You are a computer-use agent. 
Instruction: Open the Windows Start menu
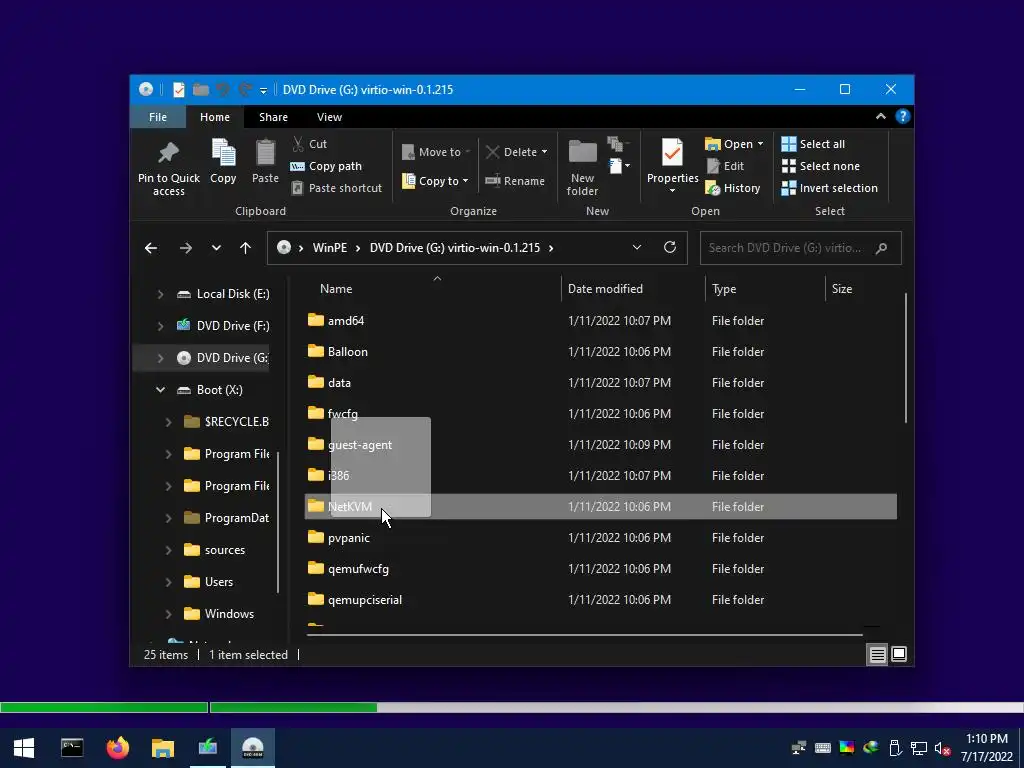coord(24,748)
